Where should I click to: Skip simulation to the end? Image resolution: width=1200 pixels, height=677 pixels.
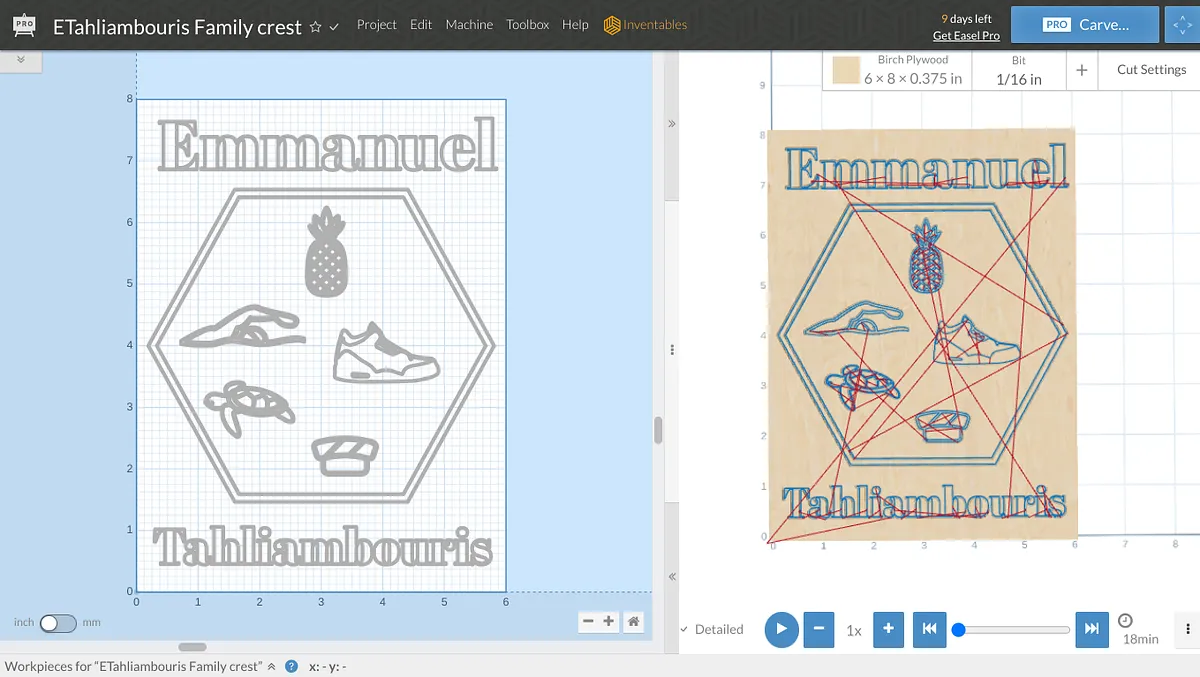click(1092, 629)
